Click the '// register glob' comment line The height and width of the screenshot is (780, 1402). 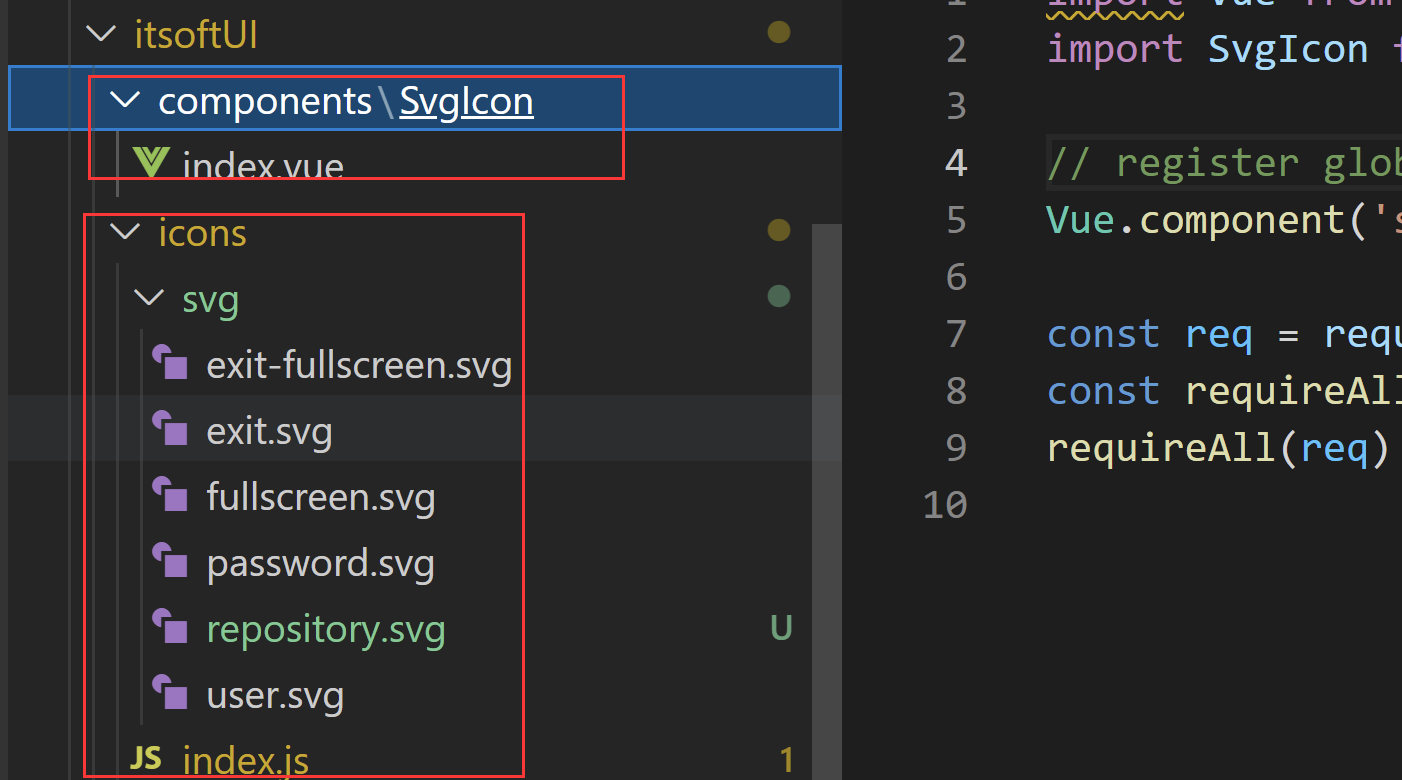tap(1224, 162)
